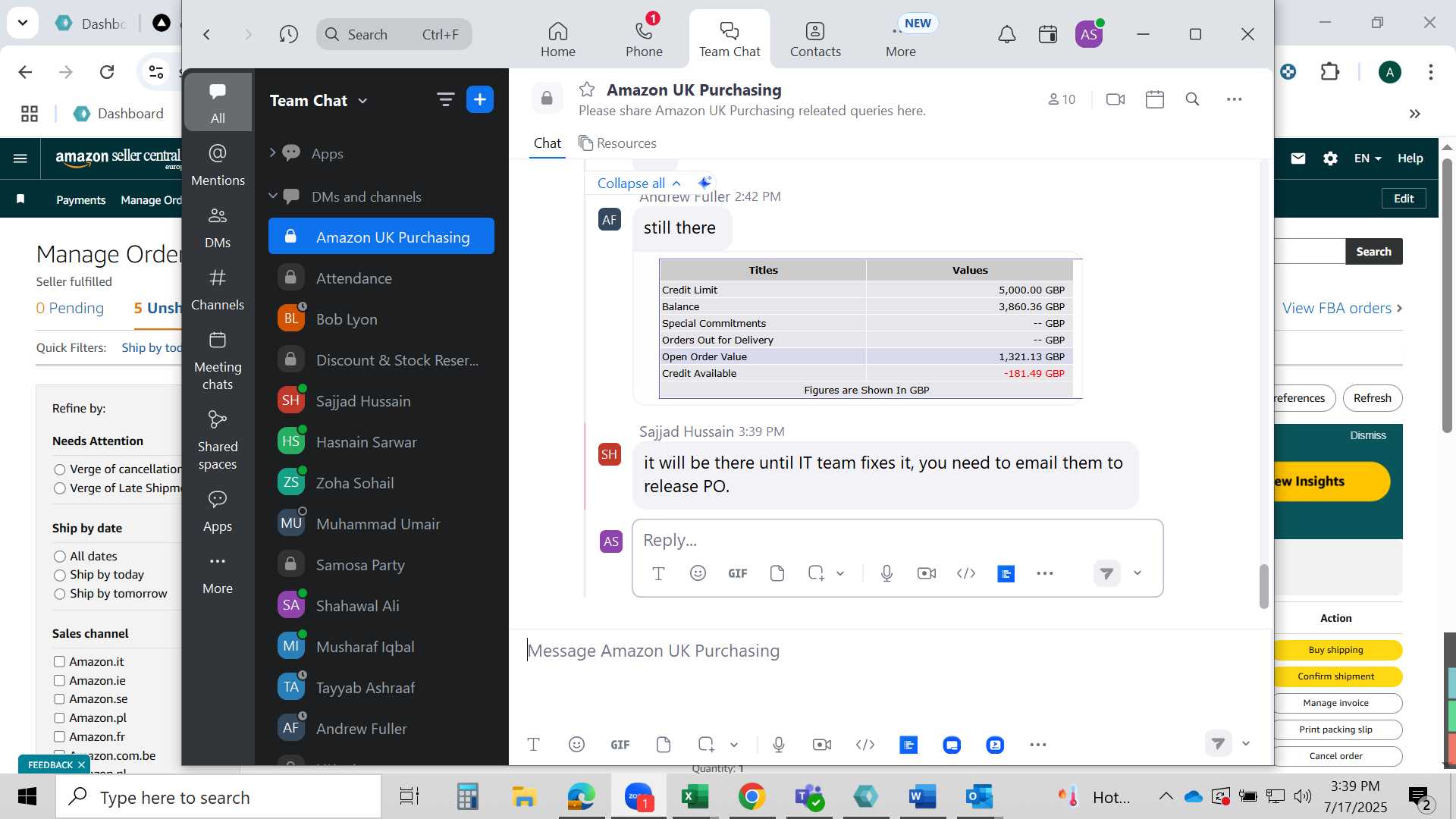Click the chat scrollbar thumb

(x=1263, y=586)
